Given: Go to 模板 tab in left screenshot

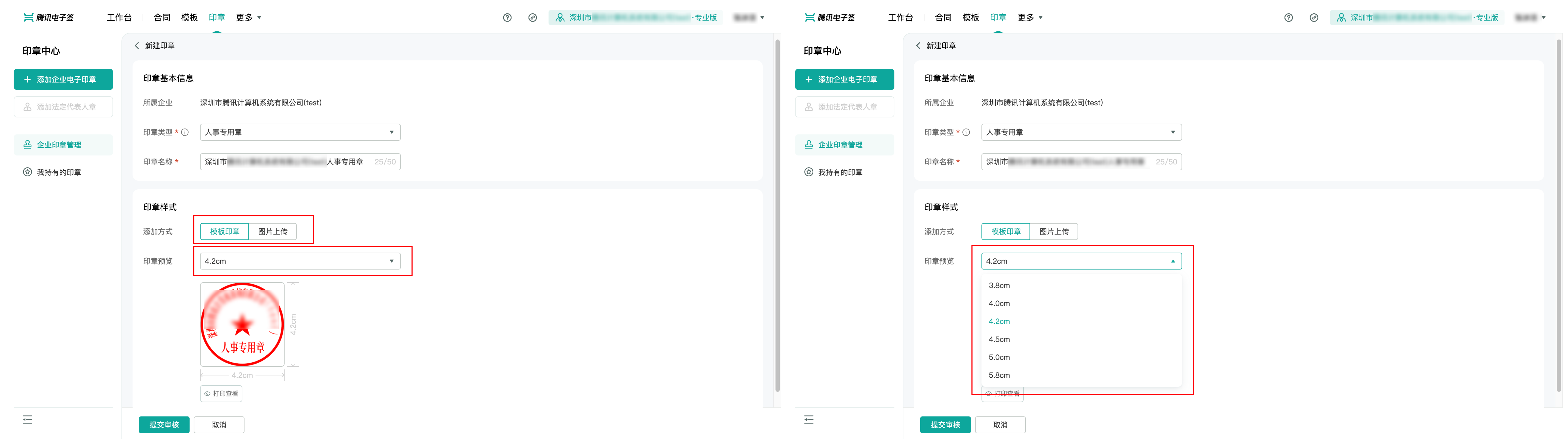Looking at the screenshot, I should [x=189, y=18].
